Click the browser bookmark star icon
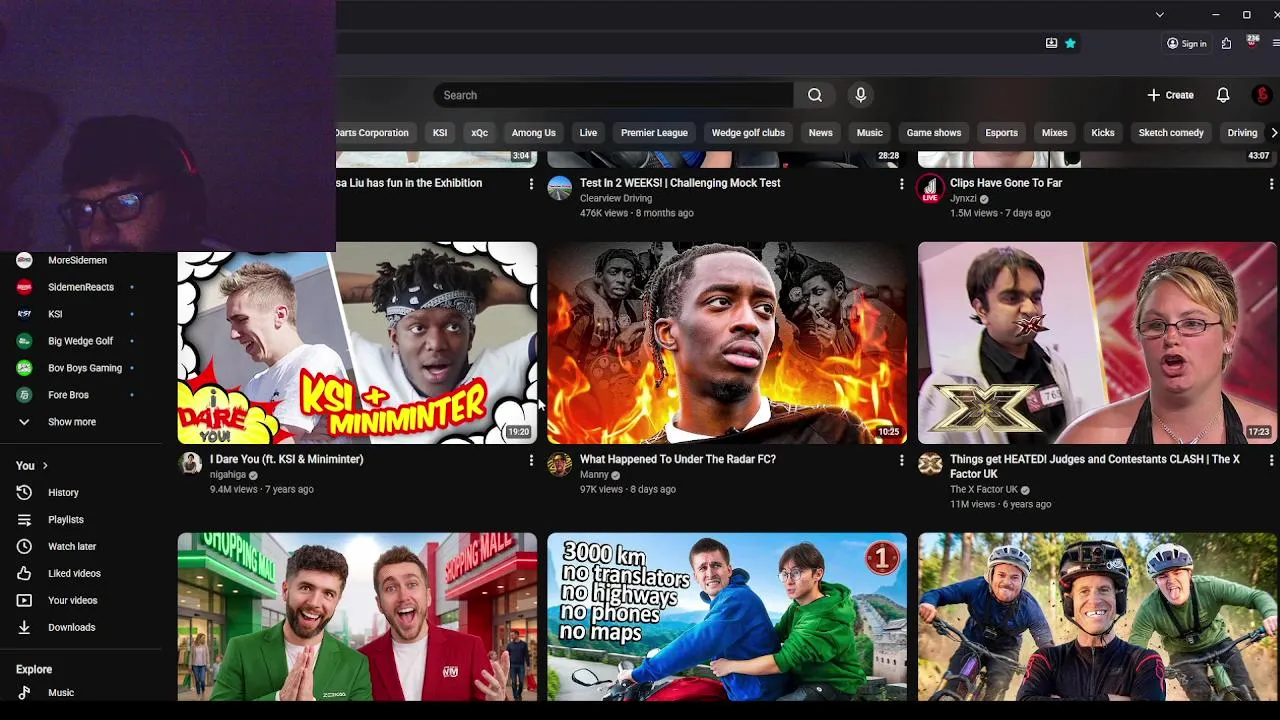The image size is (1280, 720). [x=1070, y=43]
